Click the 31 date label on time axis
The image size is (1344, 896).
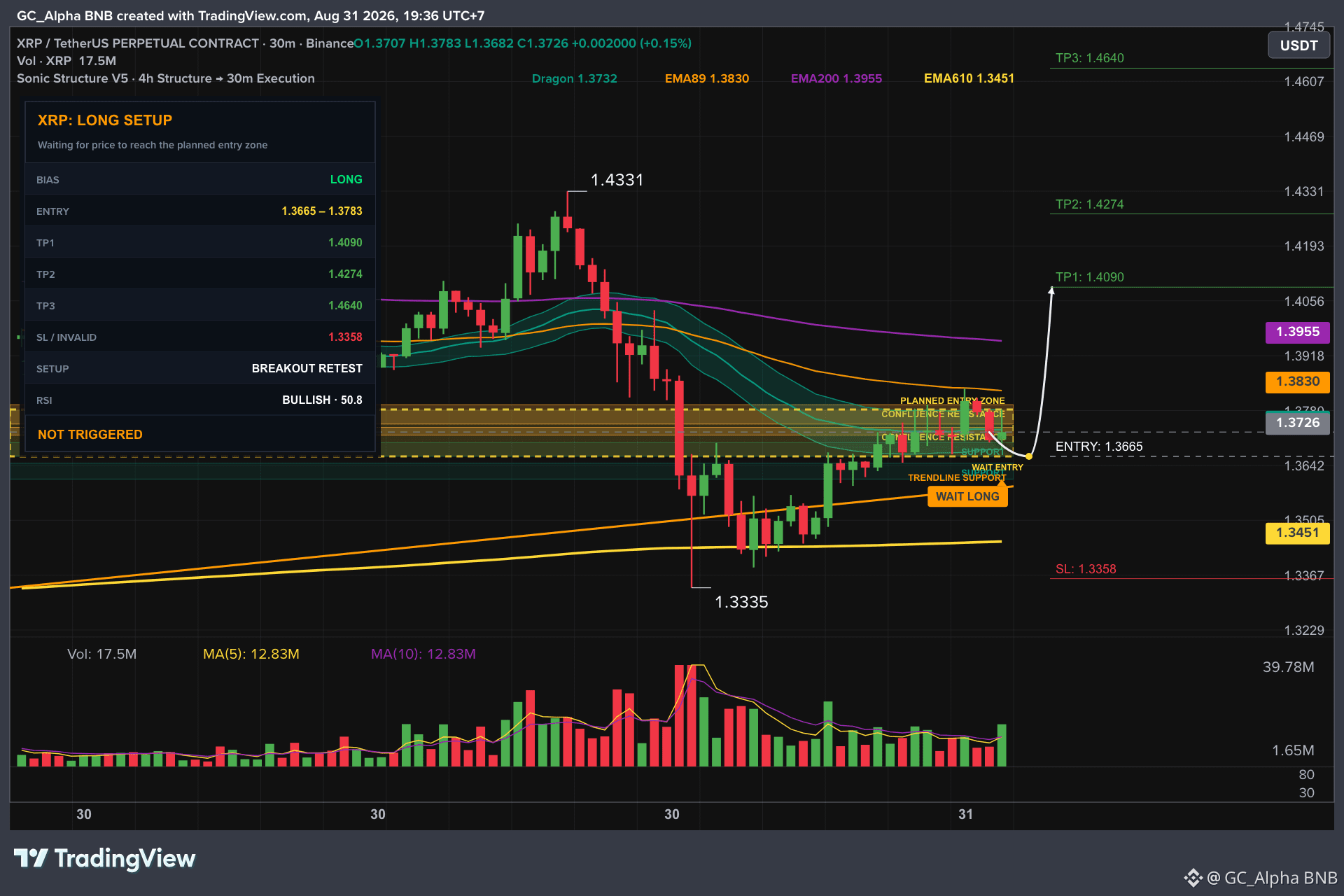(x=965, y=814)
